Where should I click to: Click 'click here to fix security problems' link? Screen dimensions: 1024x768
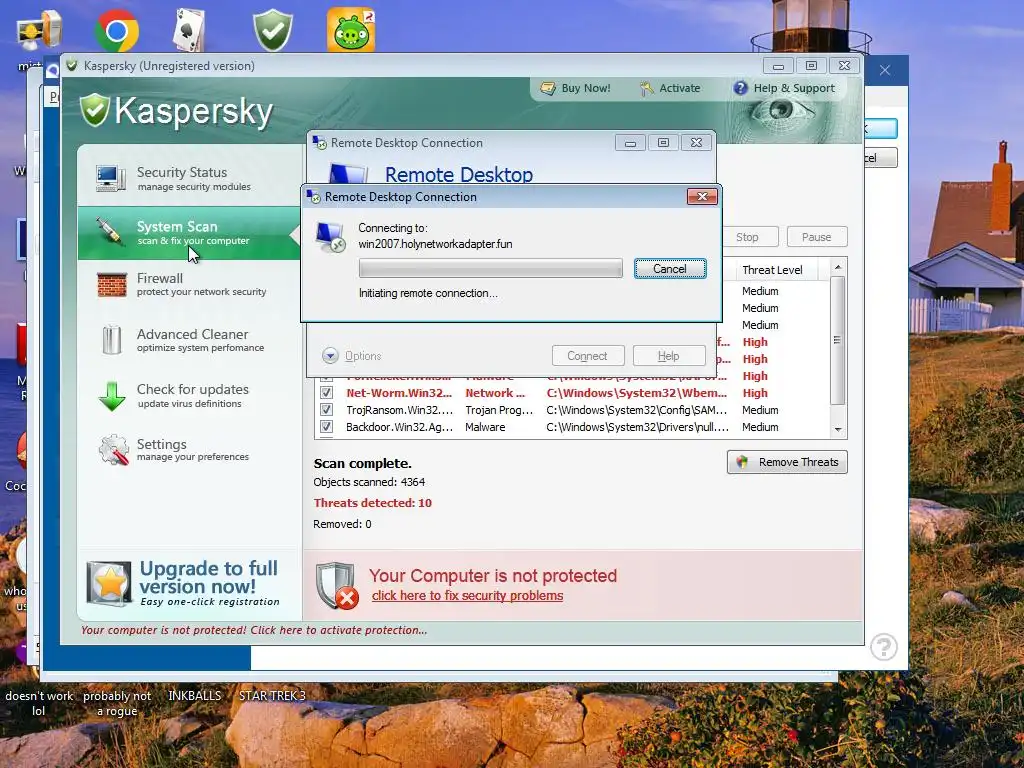468,596
